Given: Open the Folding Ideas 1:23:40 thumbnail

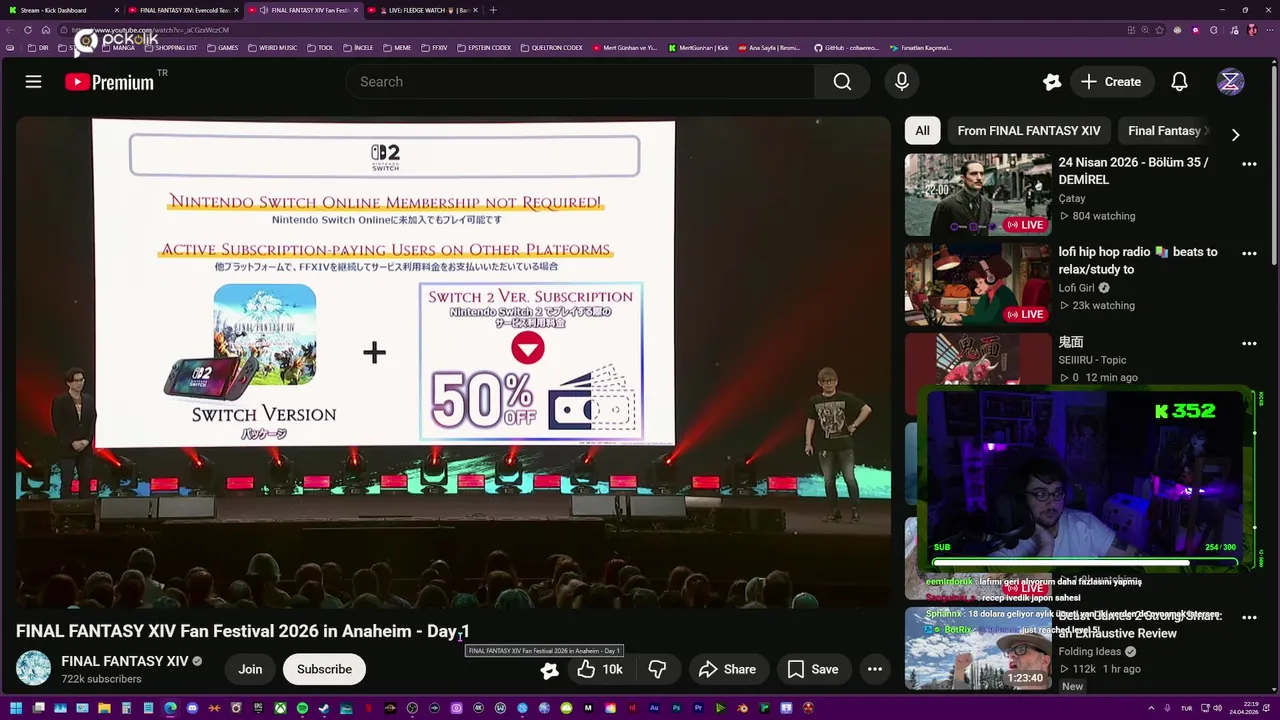Looking at the screenshot, I should (x=978, y=650).
